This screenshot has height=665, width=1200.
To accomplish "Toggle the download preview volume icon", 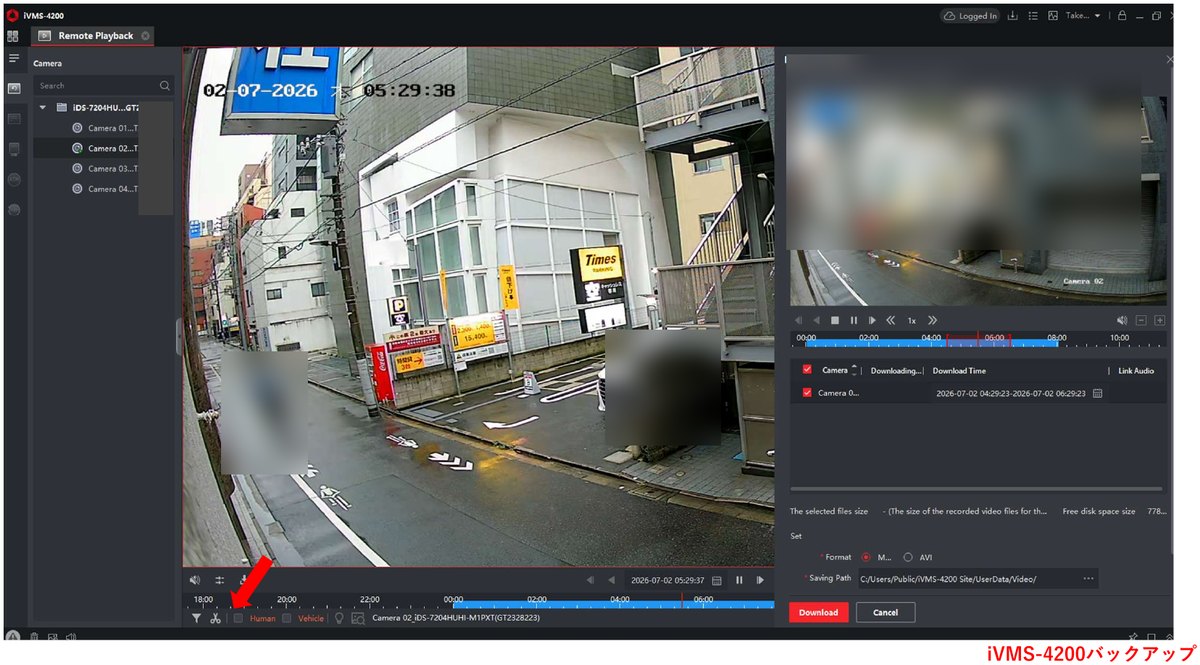I will [x=1122, y=320].
